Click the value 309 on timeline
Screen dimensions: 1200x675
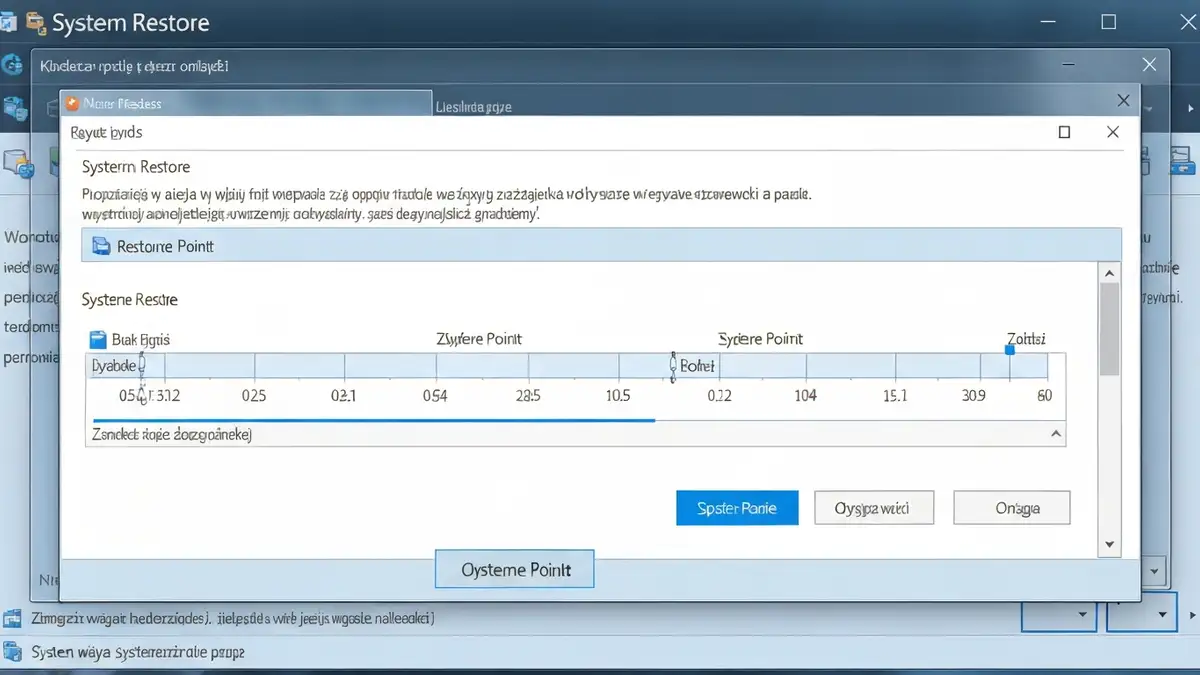tap(974, 395)
